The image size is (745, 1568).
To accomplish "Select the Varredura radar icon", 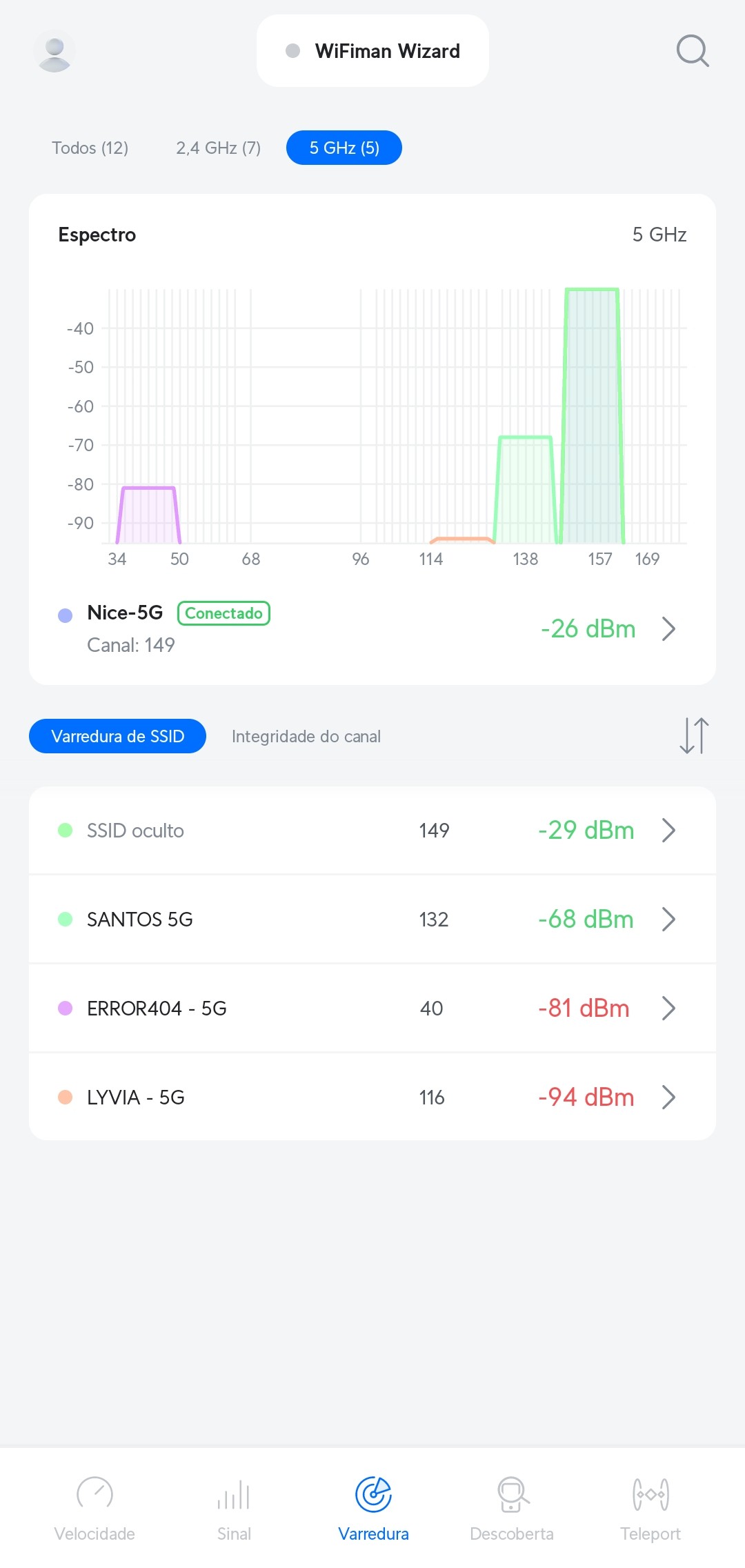I will coord(373,1494).
